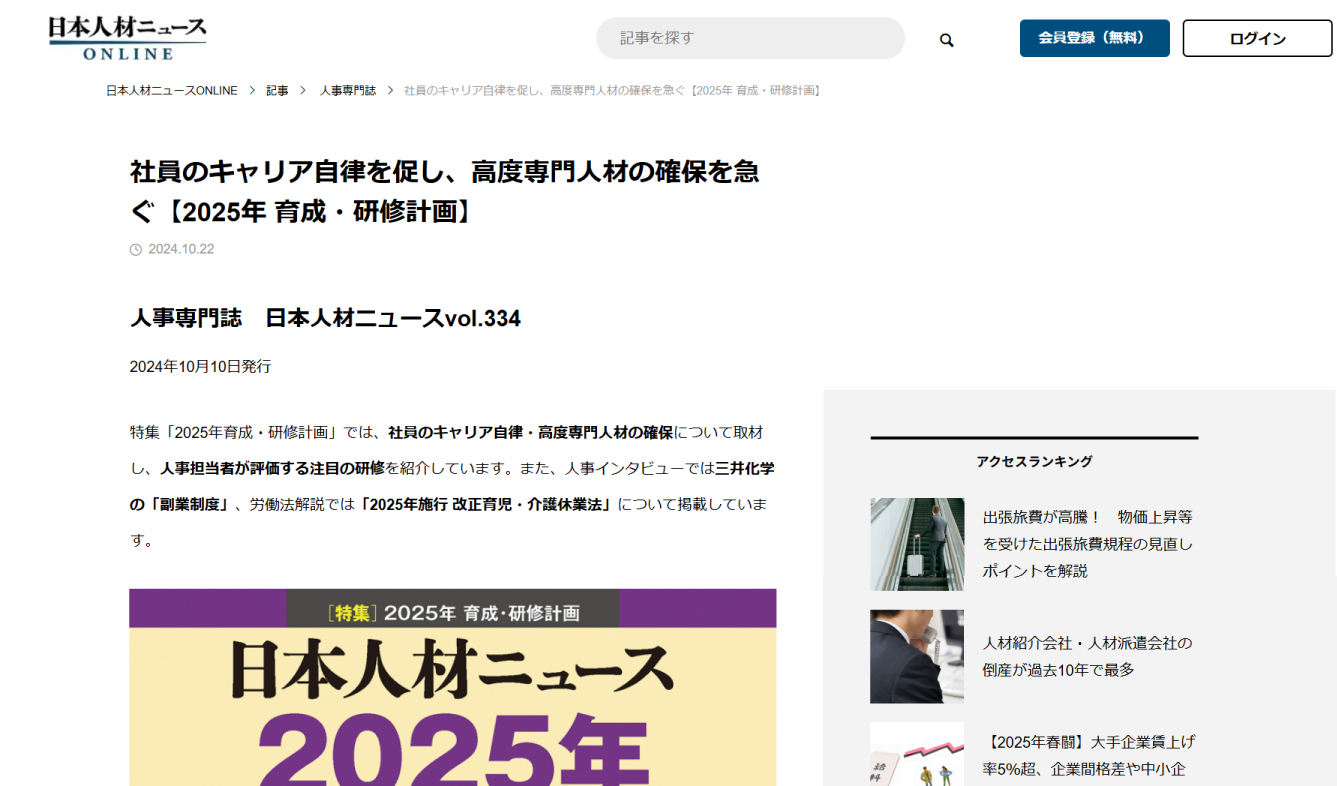Open ranking article 出張旅費が高騰！
1337x786 pixels.
(1088, 544)
